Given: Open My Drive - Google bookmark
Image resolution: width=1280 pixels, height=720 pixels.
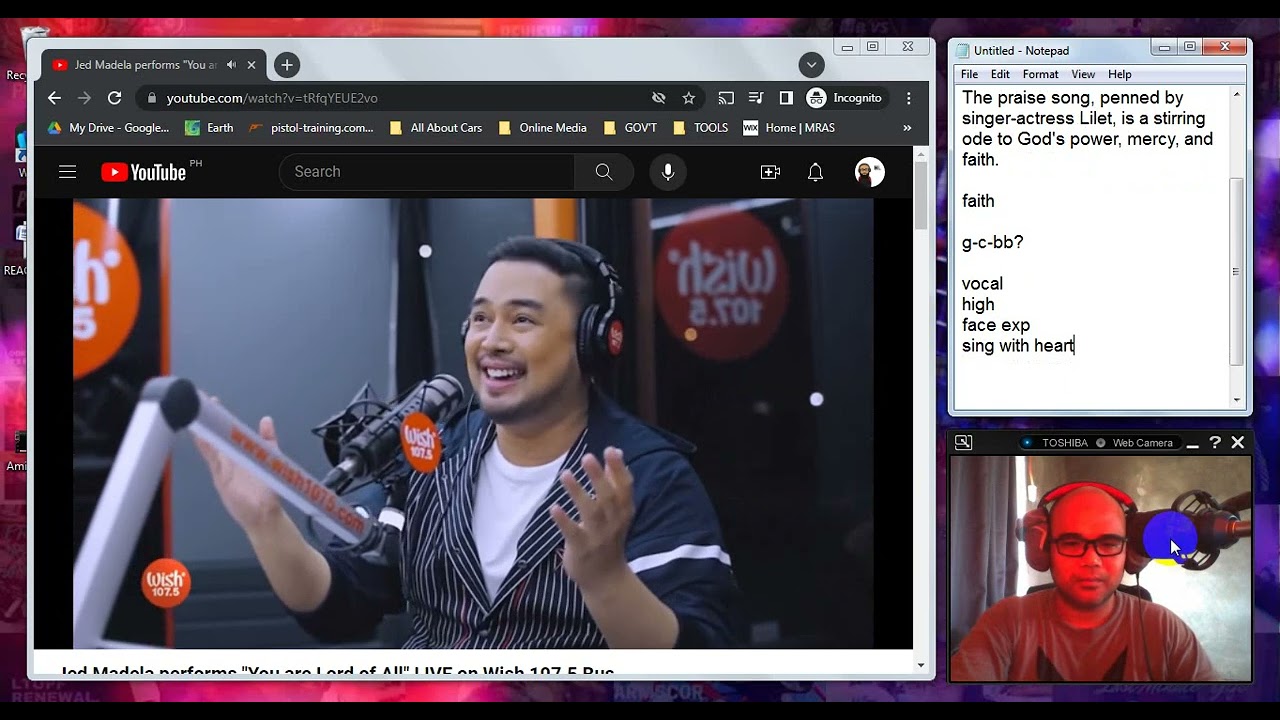Looking at the screenshot, I should pyautogui.click(x=109, y=128).
